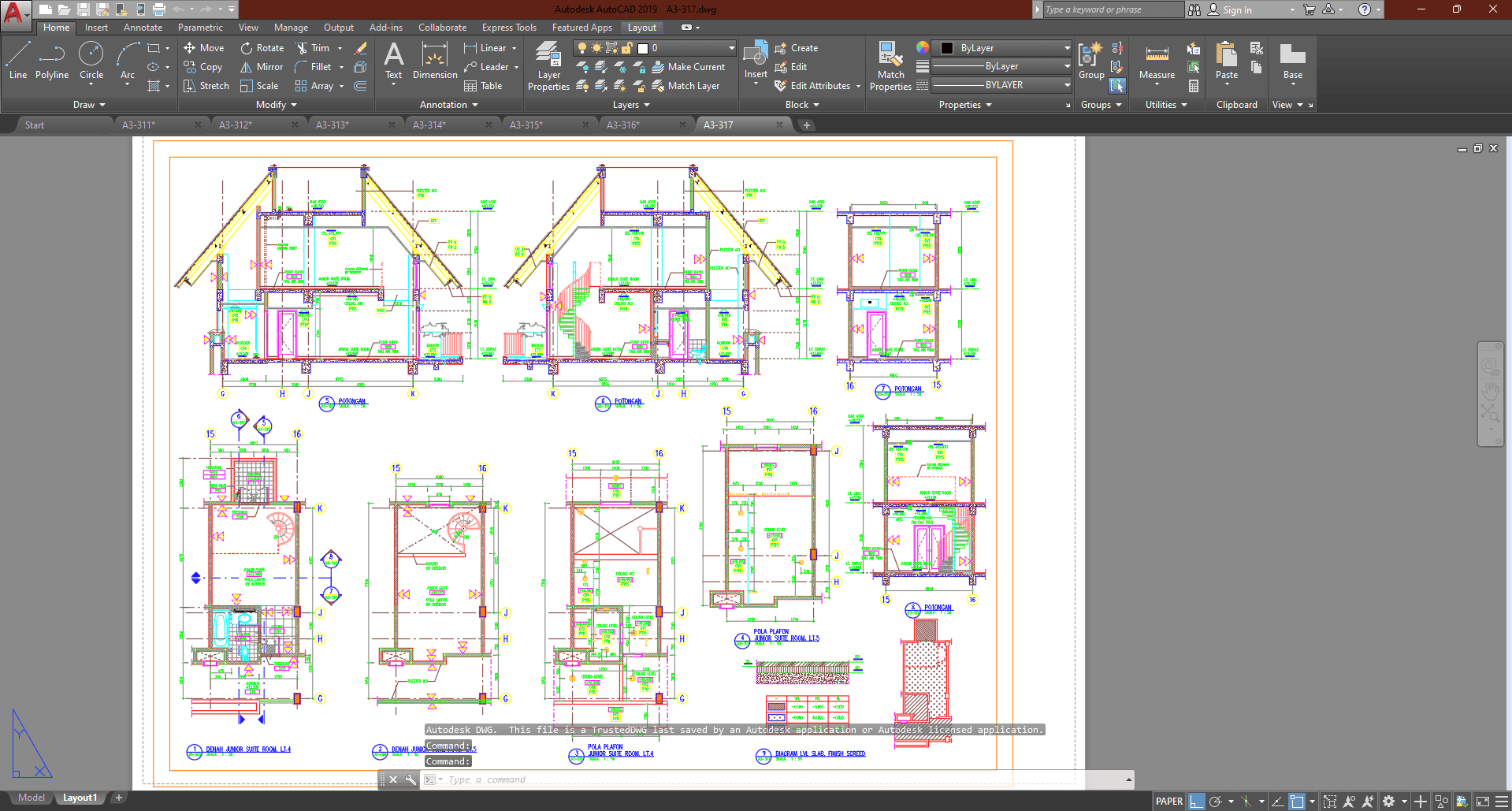The image size is (1512, 811).
Task: Toggle grid display in the status bar
Action: pos(1196,801)
